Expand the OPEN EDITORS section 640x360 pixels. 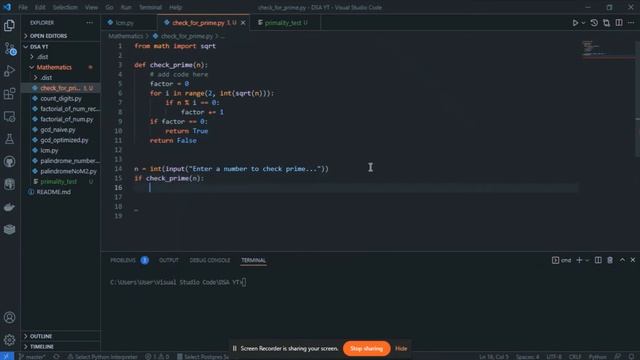coord(60,36)
